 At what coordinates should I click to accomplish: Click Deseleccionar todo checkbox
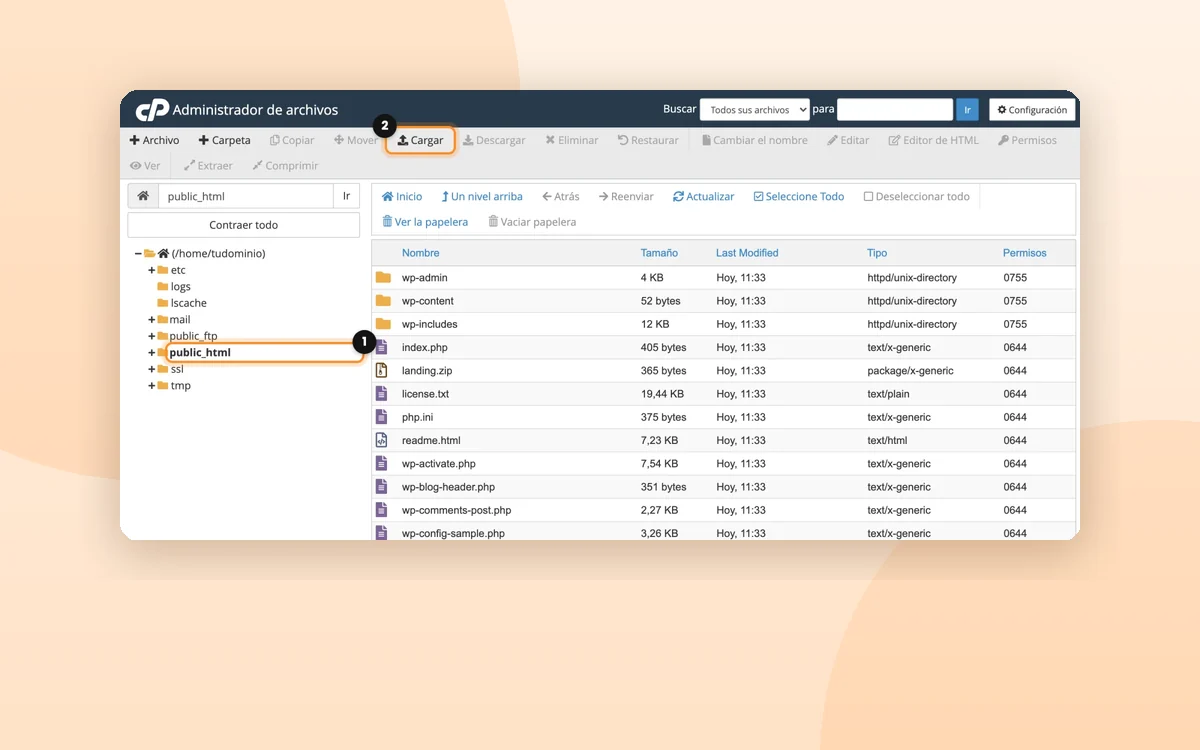click(868, 197)
